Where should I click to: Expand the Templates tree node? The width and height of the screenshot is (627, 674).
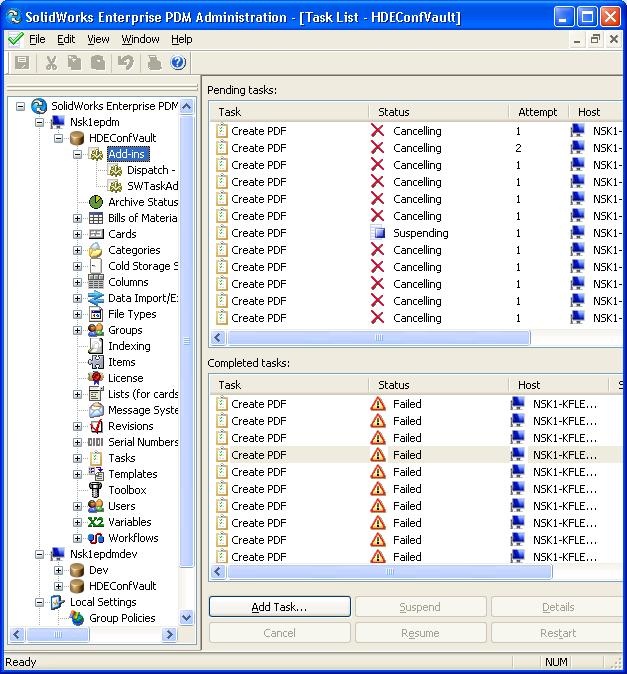(x=77, y=474)
